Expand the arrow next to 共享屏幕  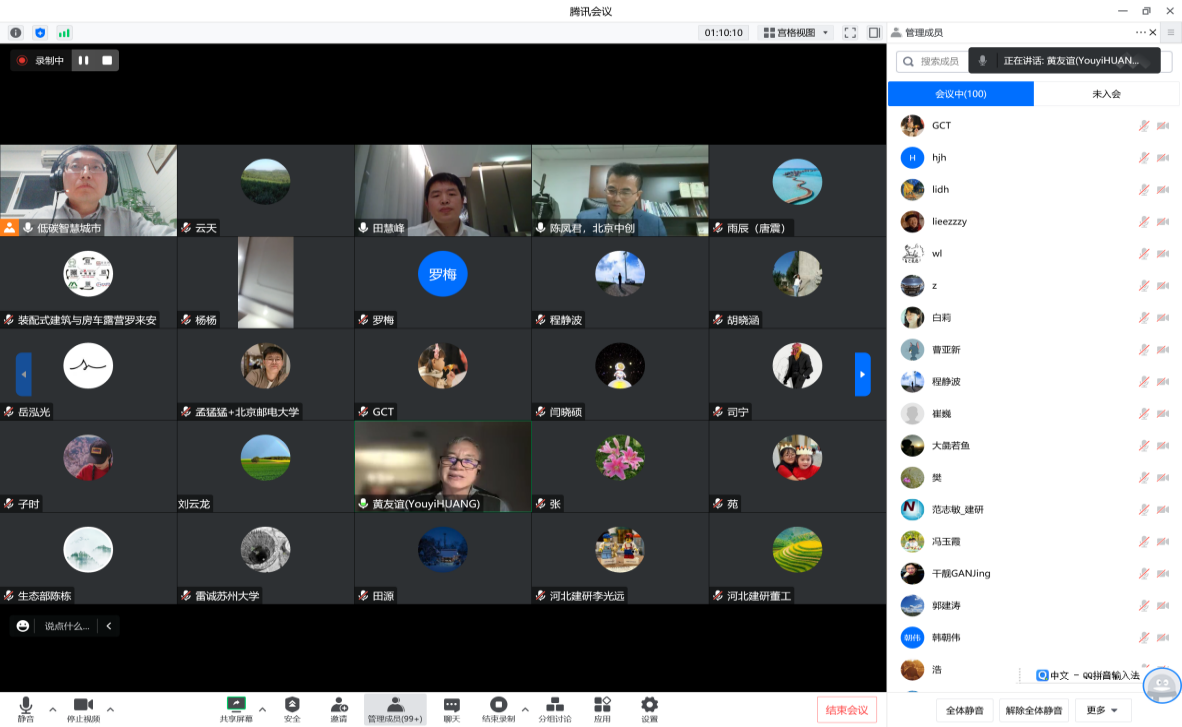(263, 709)
